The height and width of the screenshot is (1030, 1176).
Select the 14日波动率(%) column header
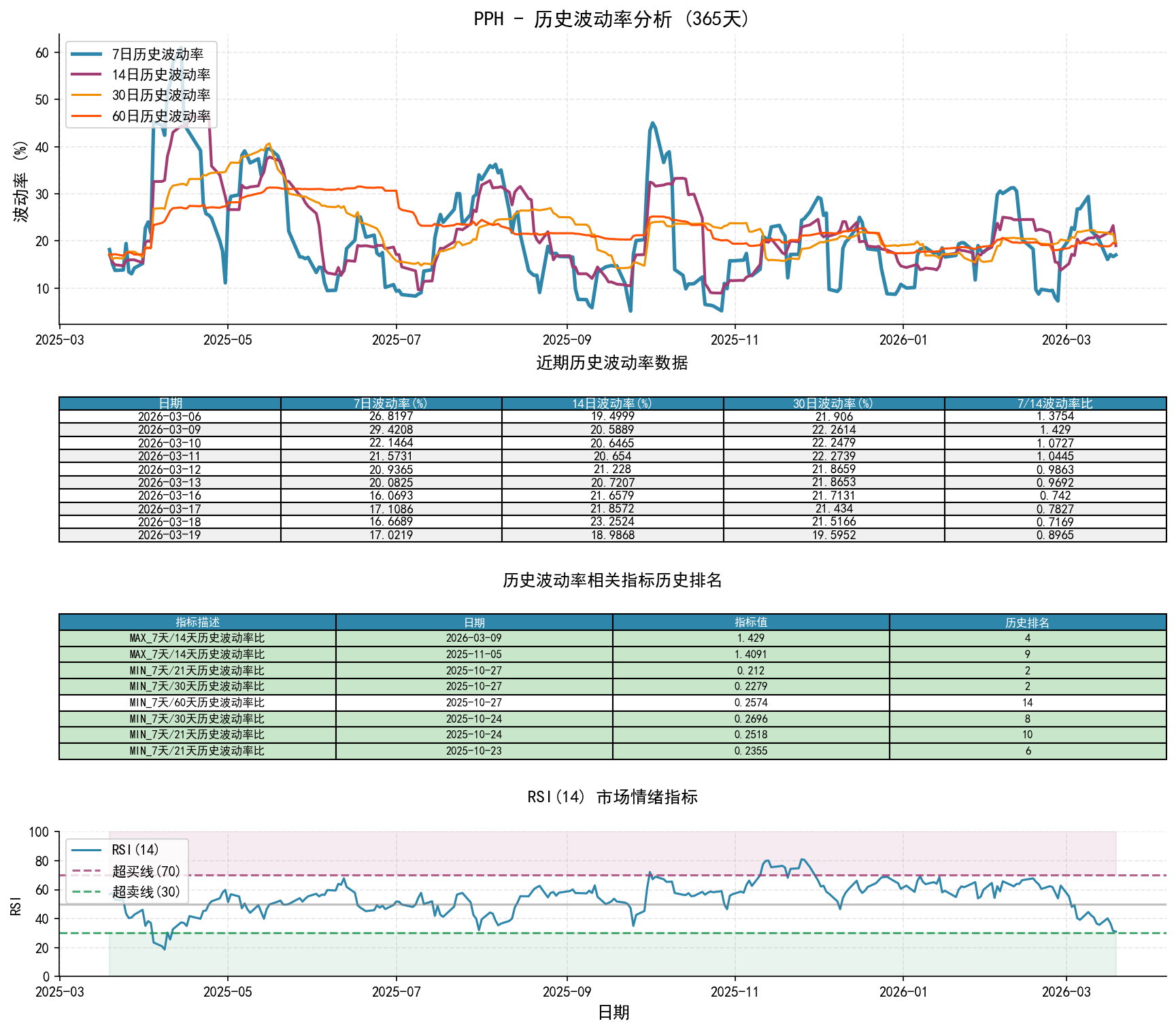(612, 404)
